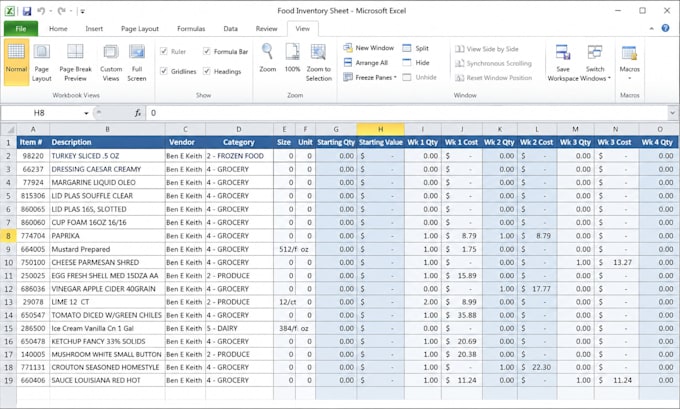Click the Save Workspace icon
Screen dimensions: 680x409
coord(563,52)
